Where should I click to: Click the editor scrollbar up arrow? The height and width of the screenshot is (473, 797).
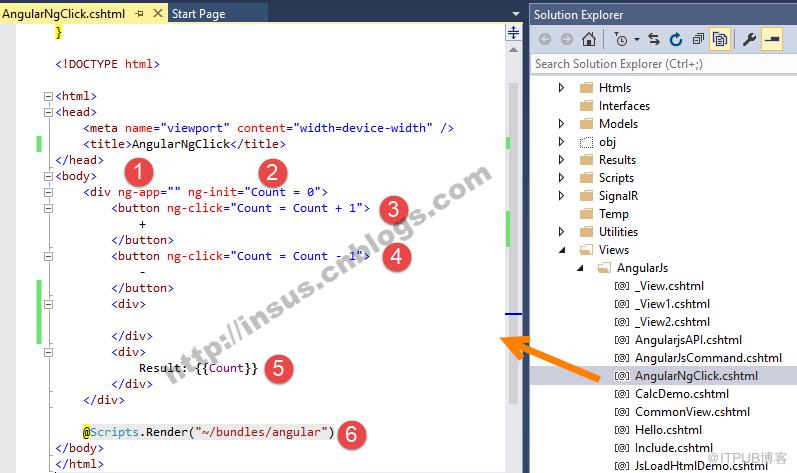[513, 50]
